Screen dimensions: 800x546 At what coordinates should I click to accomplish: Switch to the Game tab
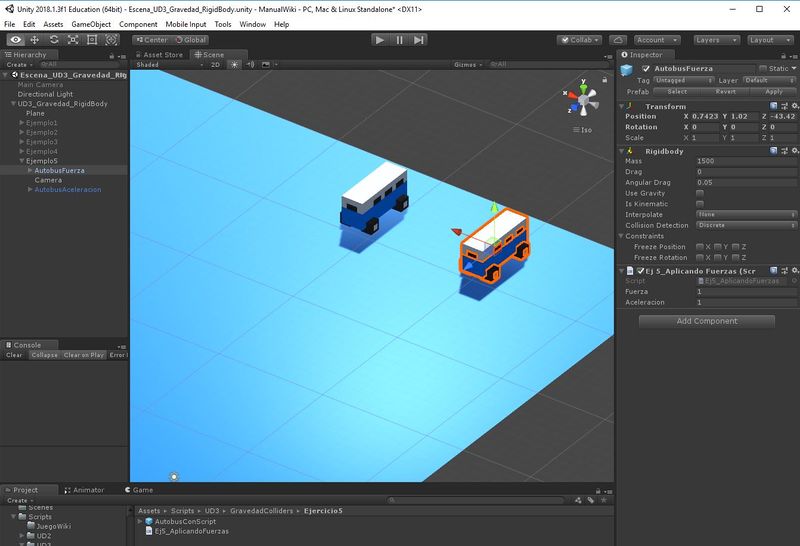pyautogui.click(x=139, y=490)
